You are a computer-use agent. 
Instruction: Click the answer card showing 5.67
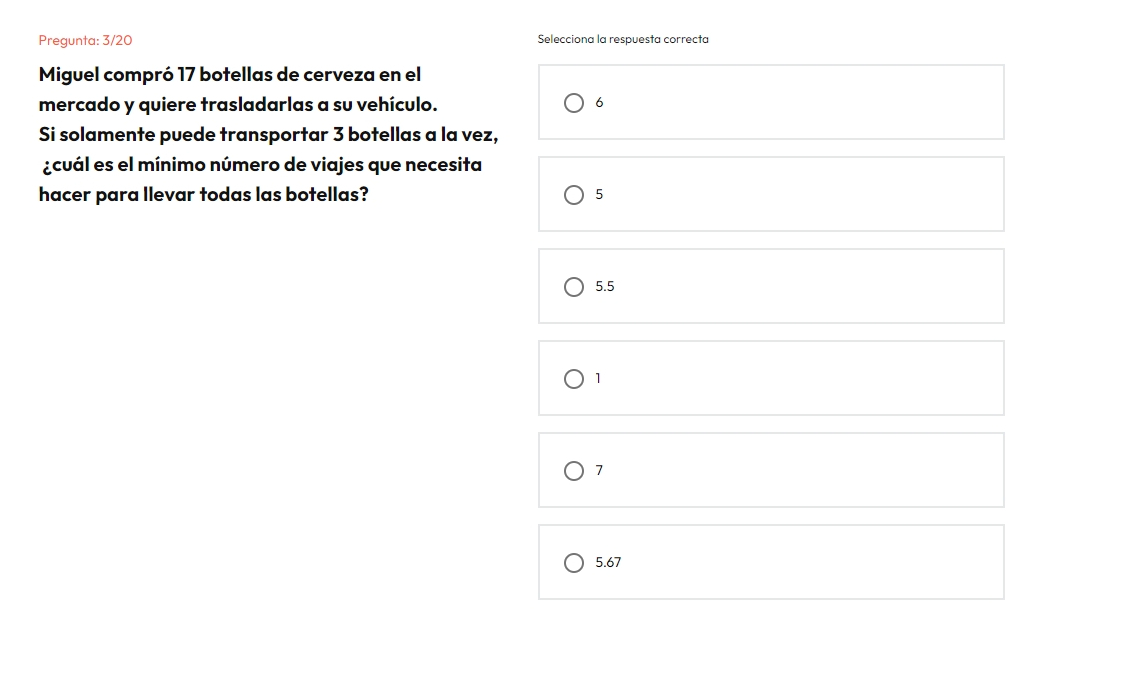coord(771,562)
